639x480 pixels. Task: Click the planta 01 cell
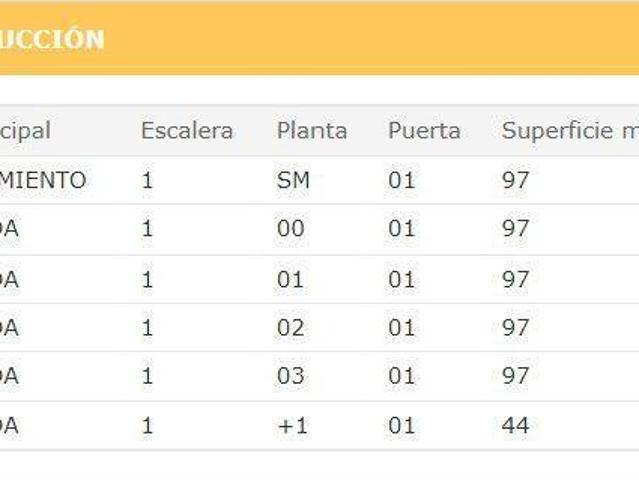(x=290, y=278)
